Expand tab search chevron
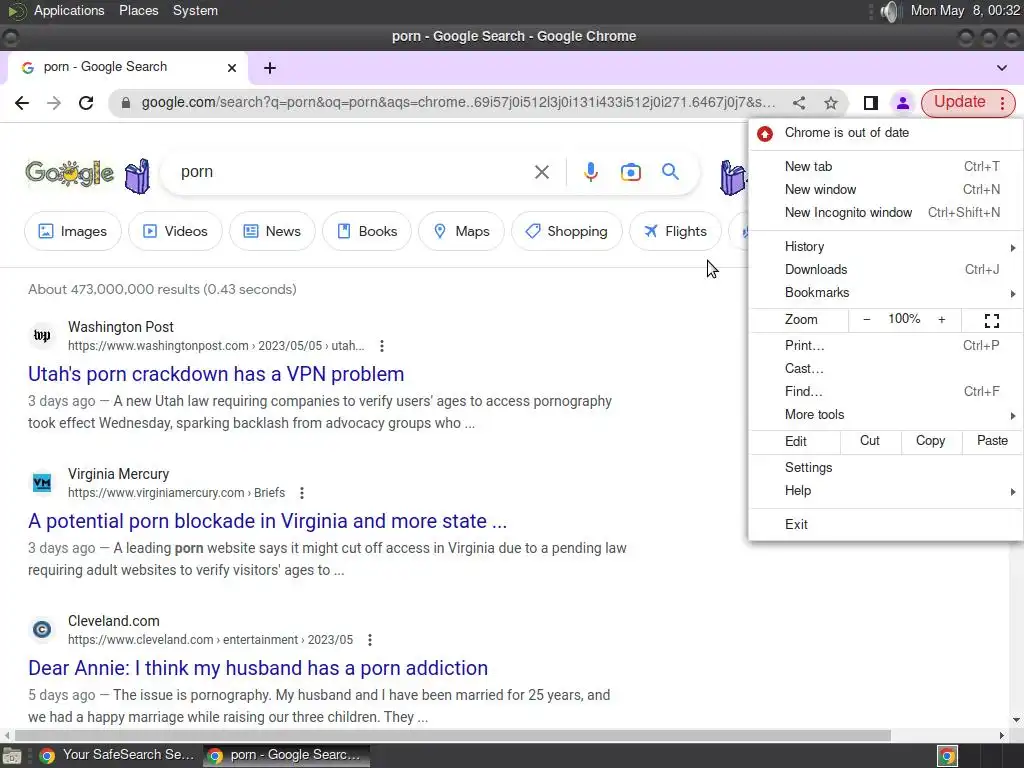This screenshot has height=768, width=1024. (x=1001, y=68)
